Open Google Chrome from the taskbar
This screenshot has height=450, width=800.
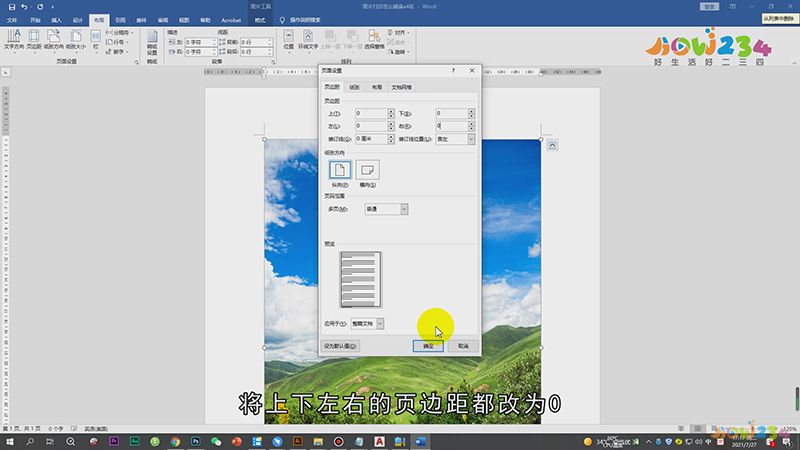(175, 441)
